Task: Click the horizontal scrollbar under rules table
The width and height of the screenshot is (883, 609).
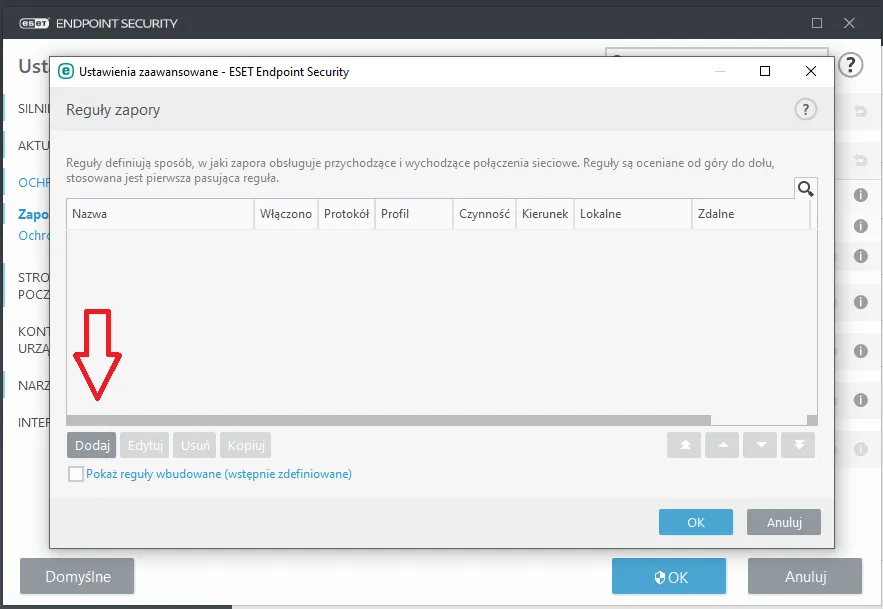Action: click(x=389, y=420)
